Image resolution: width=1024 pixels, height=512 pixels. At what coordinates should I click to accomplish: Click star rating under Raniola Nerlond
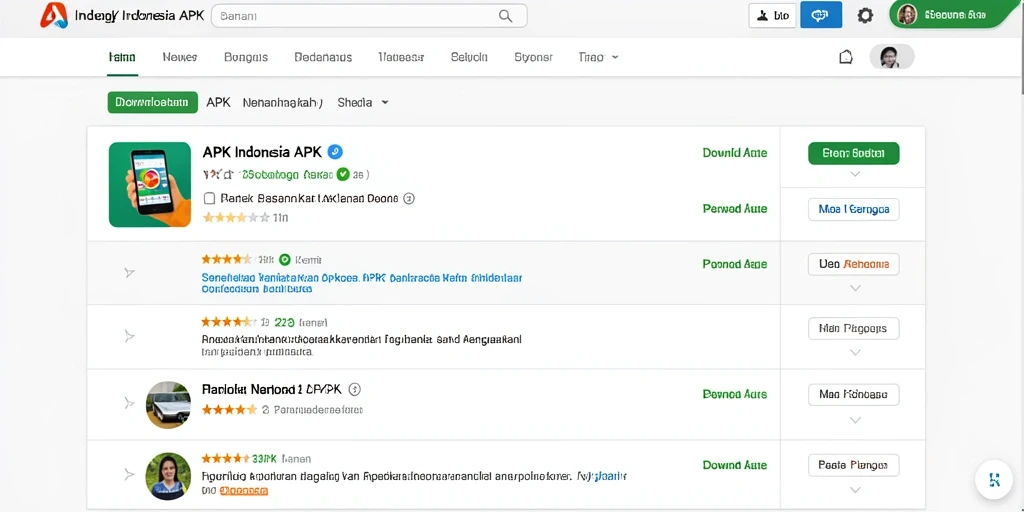(x=229, y=410)
